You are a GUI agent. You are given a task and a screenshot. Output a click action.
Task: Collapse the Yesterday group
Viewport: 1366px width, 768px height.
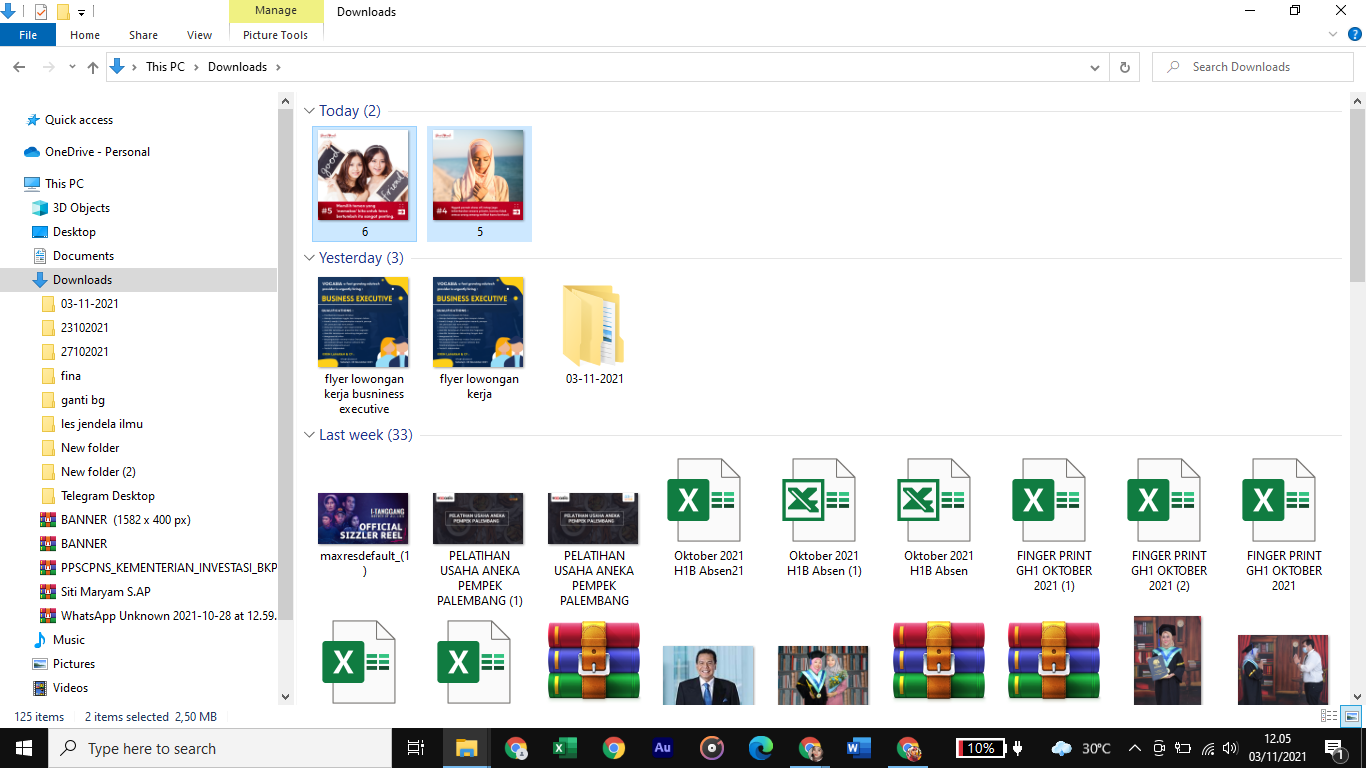[310, 258]
